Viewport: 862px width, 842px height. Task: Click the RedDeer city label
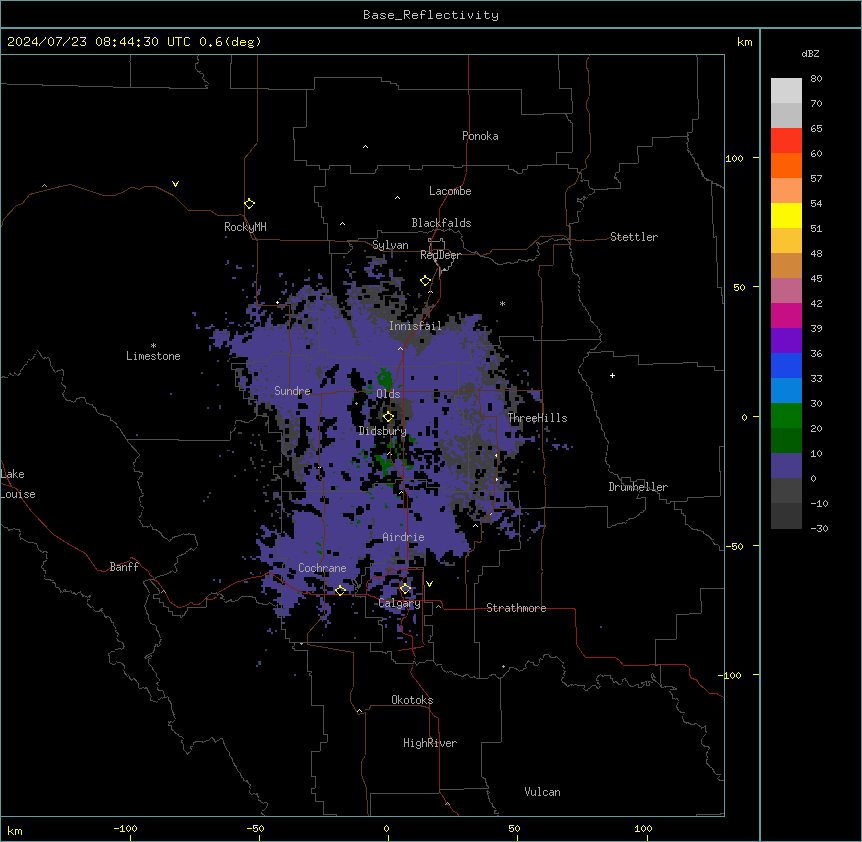(x=440, y=255)
